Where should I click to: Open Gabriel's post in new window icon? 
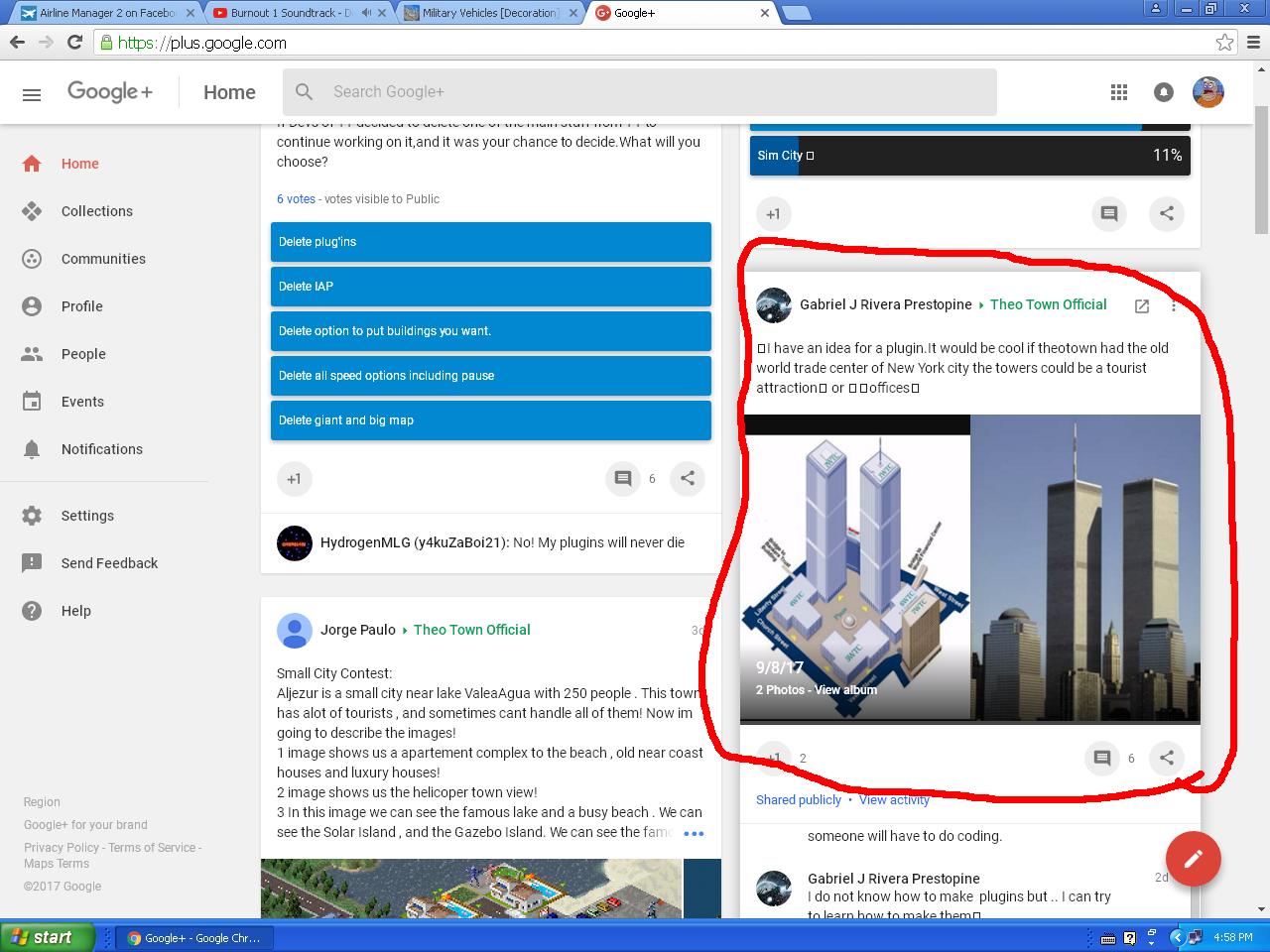pos(1142,306)
